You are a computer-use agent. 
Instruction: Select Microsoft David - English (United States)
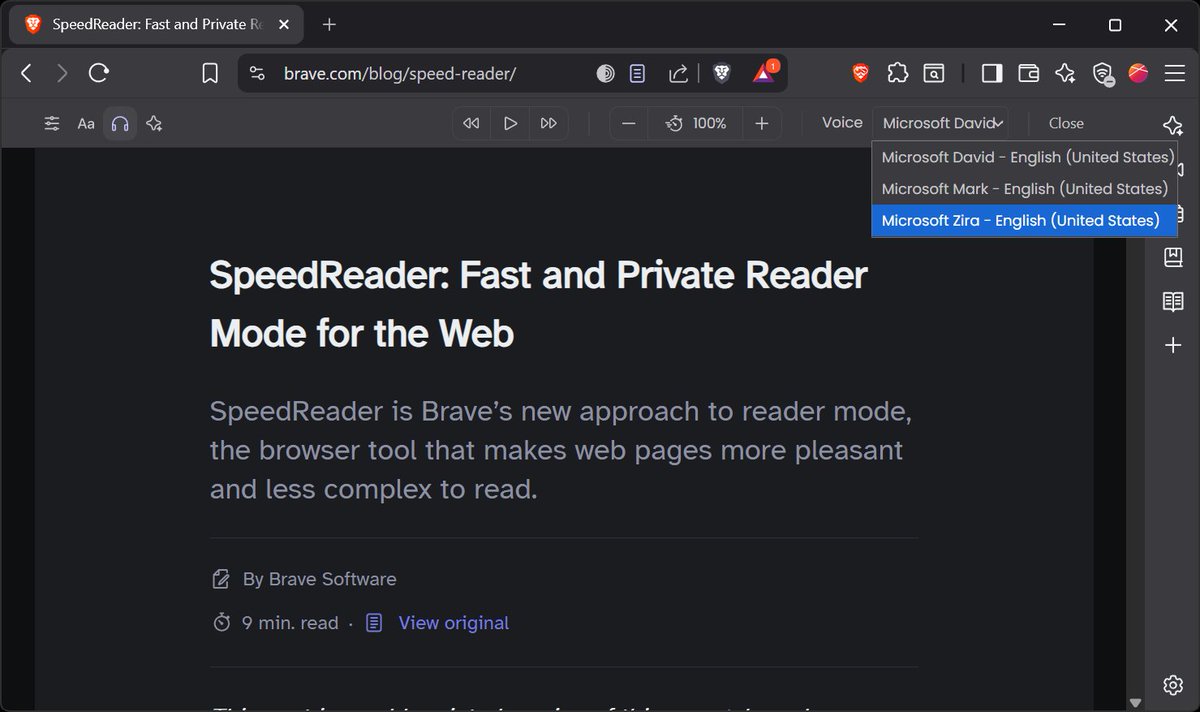(x=1024, y=157)
